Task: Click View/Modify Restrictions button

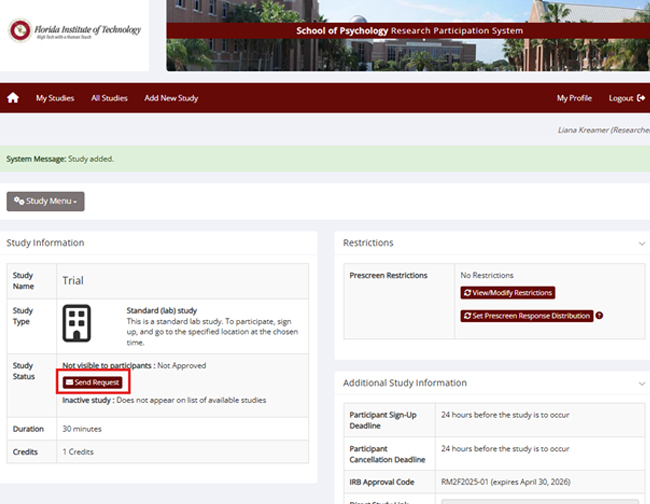Action: [x=507, y=293]
